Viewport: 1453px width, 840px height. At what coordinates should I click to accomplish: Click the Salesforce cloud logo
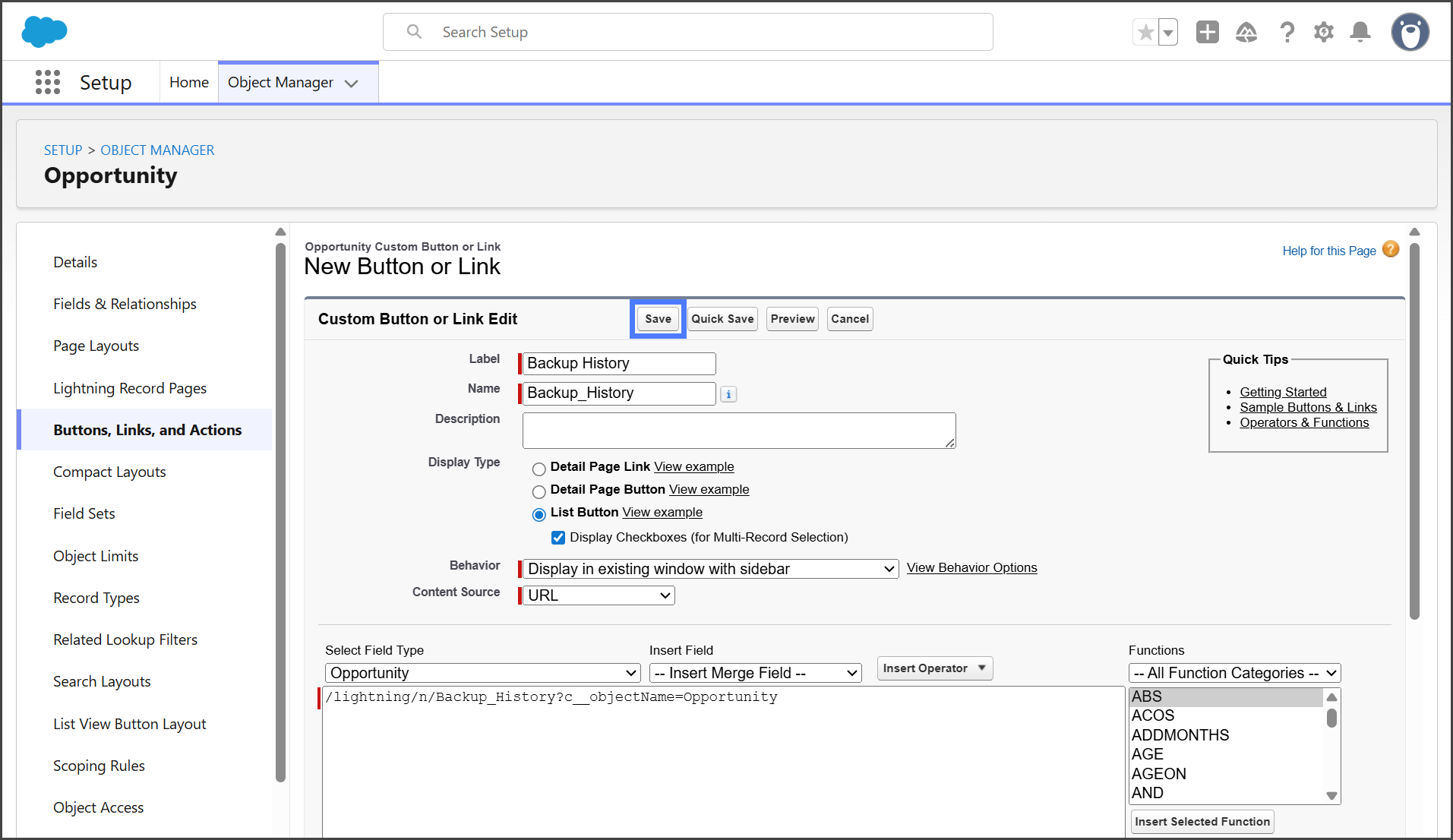pyautogui.click(x=44, y=32)
